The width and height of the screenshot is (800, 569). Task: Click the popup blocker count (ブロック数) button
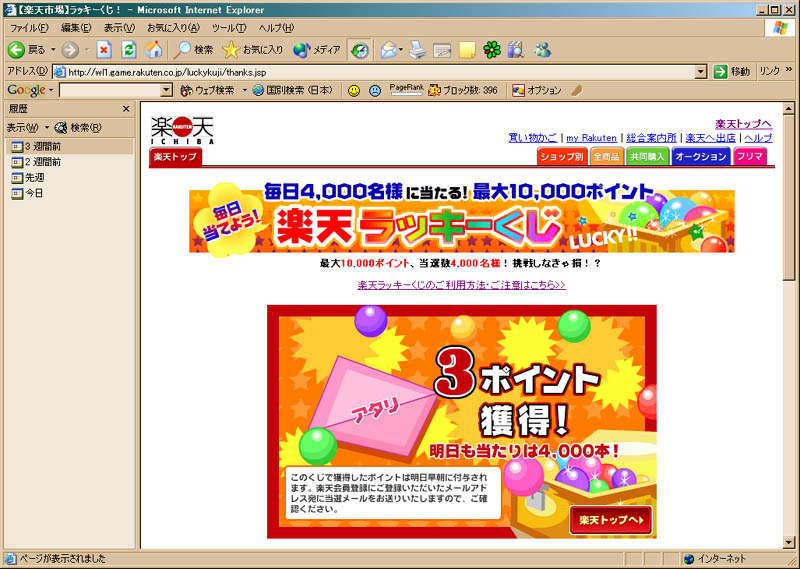(x=462, y=90)
